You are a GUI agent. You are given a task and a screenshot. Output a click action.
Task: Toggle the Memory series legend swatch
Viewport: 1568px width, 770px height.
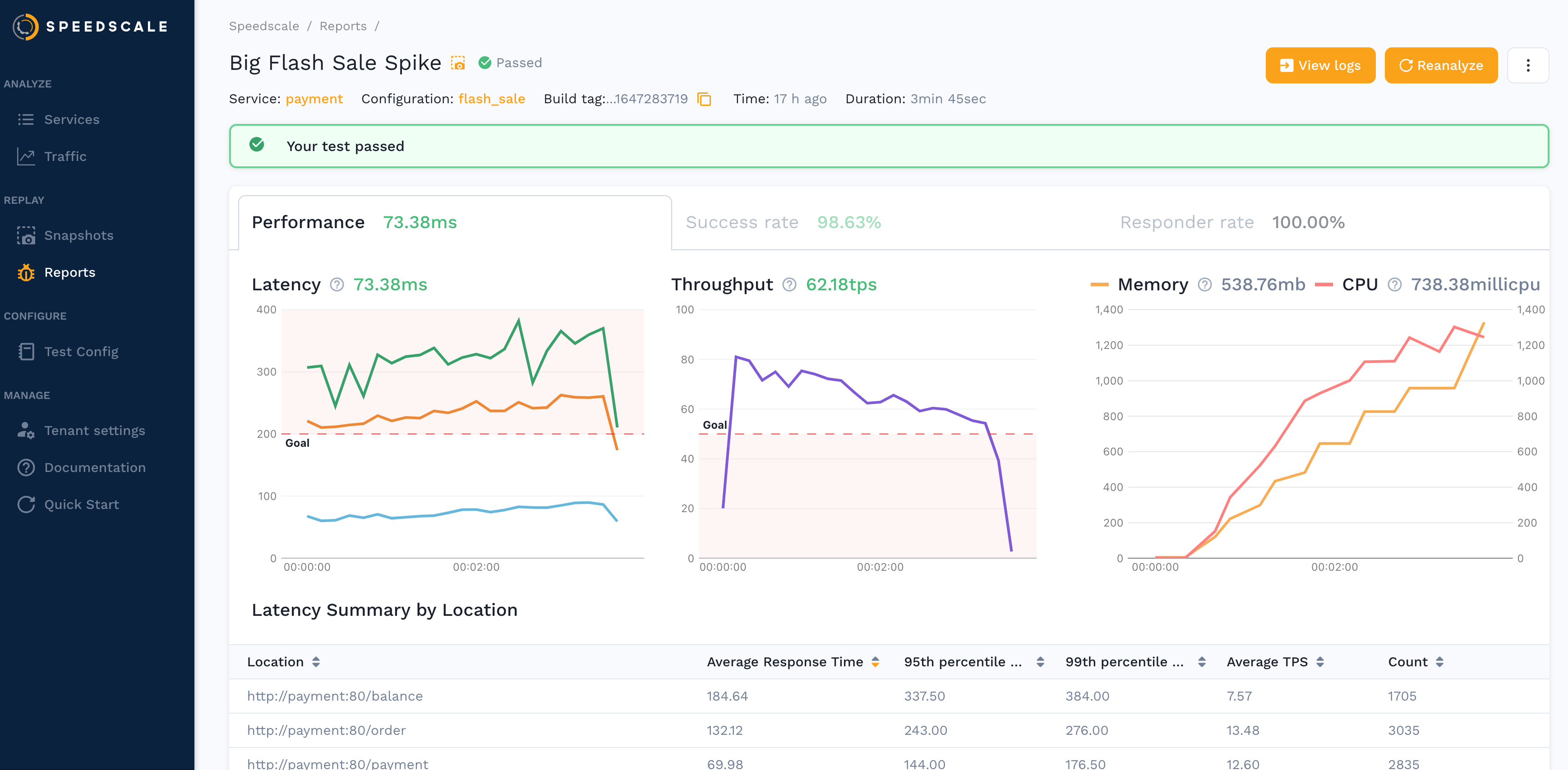(1099, 284)
